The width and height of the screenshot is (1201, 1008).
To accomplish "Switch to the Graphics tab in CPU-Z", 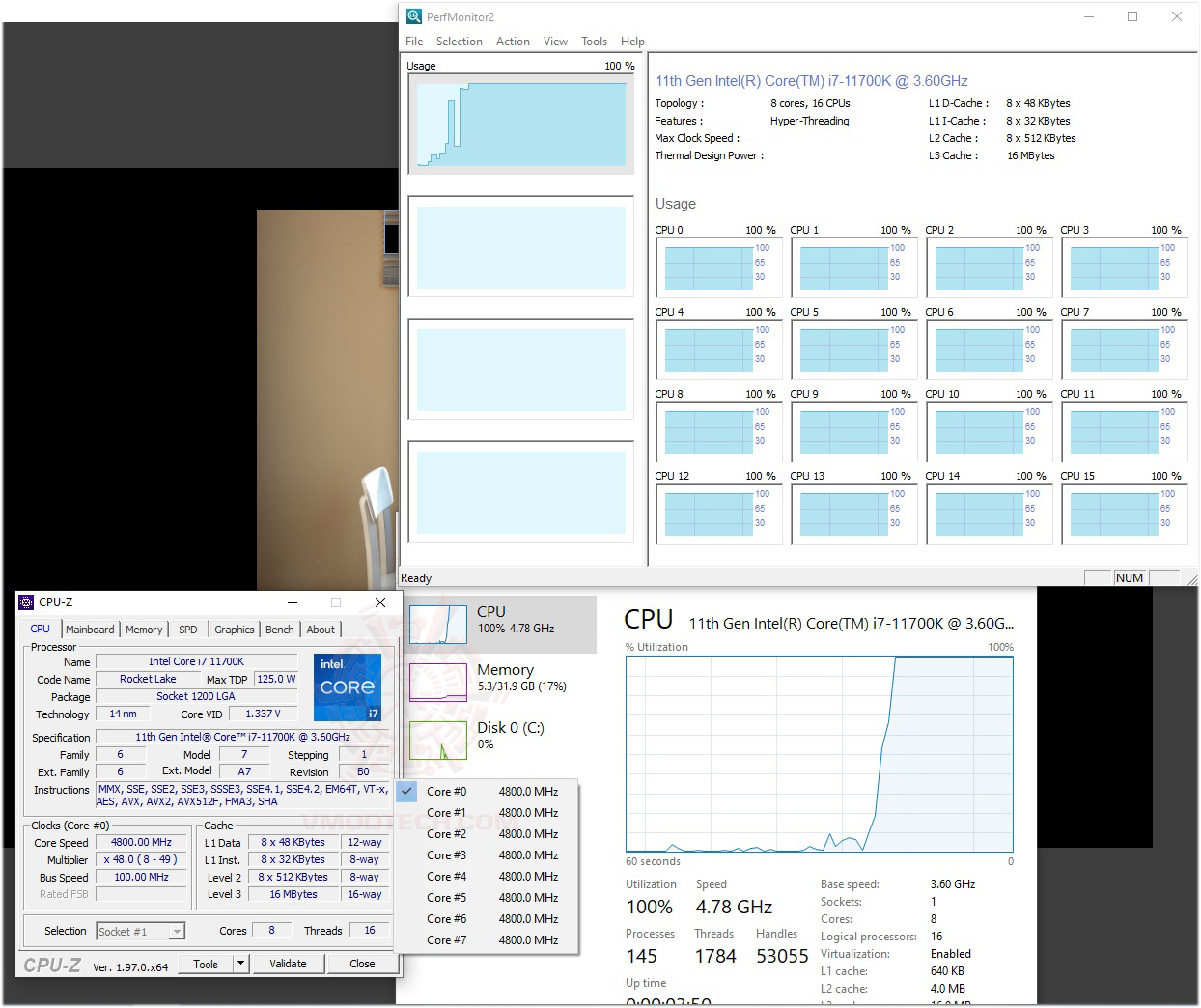I will tap(235, 630).
